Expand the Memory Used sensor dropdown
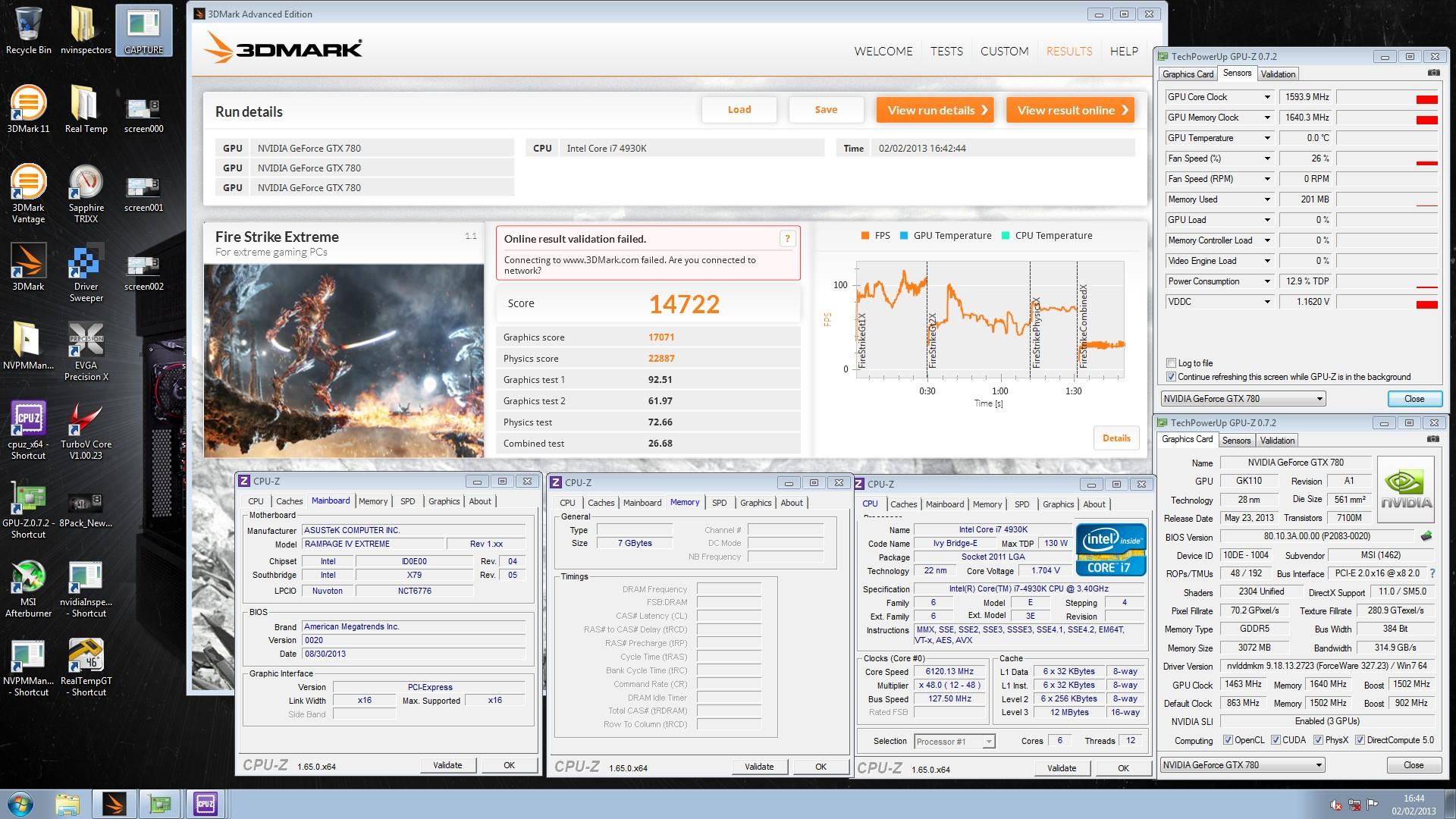Screen dimensions: 1456x819 [1266, 199]
